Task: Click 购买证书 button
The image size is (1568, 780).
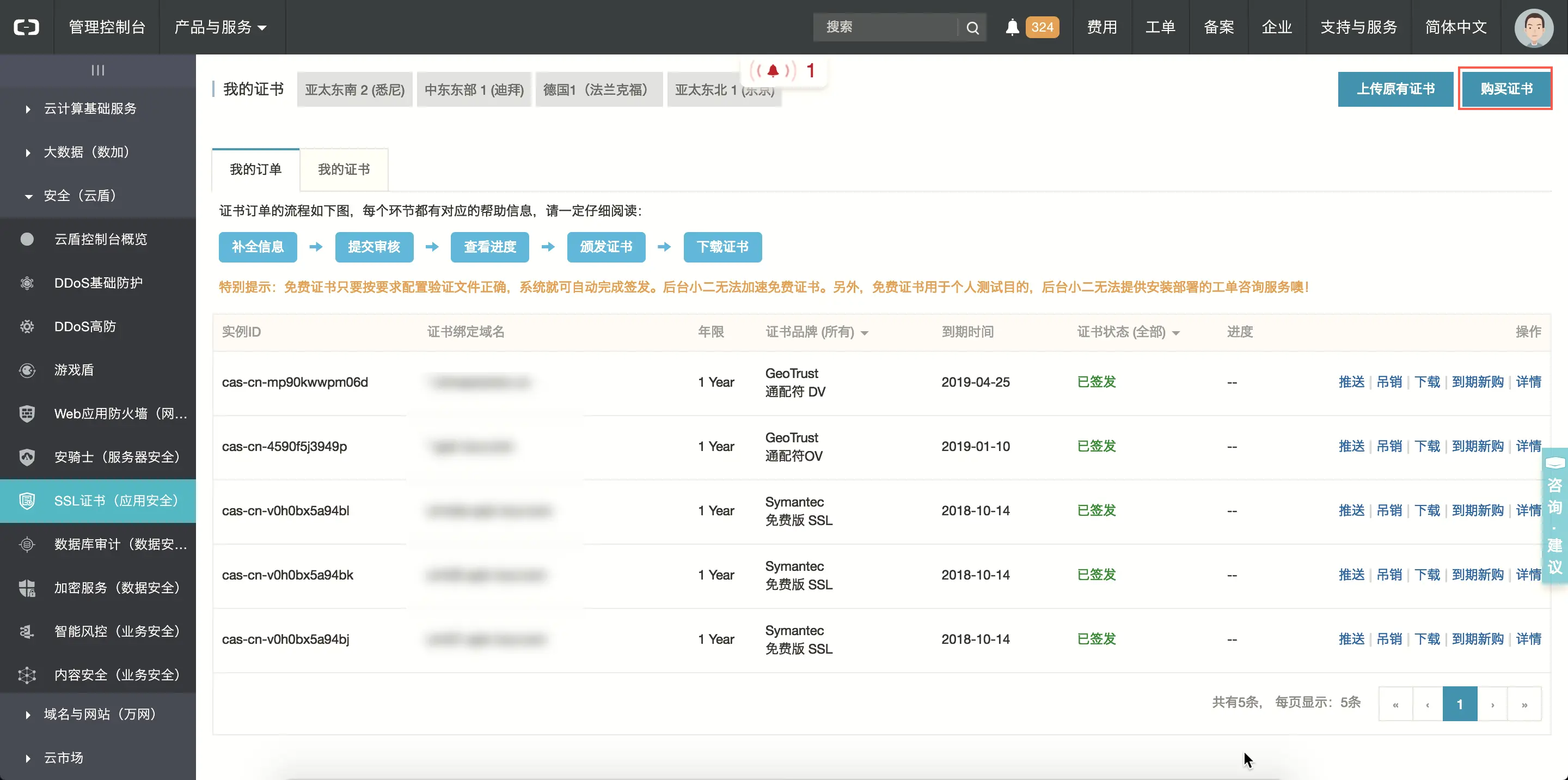Action: click(x=1506, y=89)
